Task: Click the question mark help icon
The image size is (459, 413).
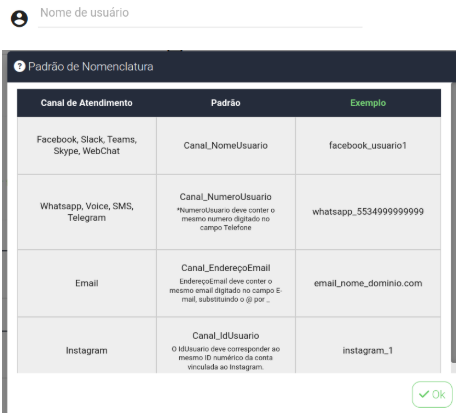Action: (x=20, y=66)
